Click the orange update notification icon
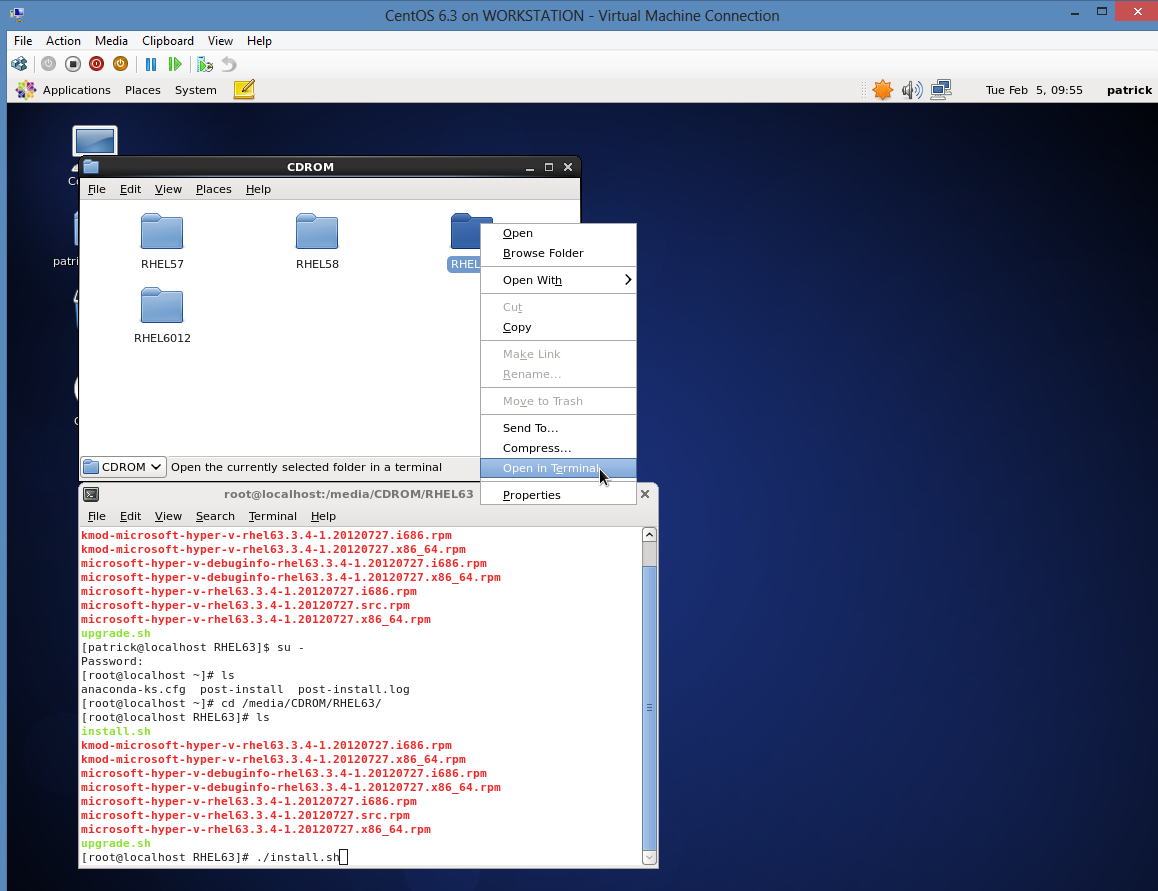Viewport: 1158px width, 891px height. pos(882,90)
